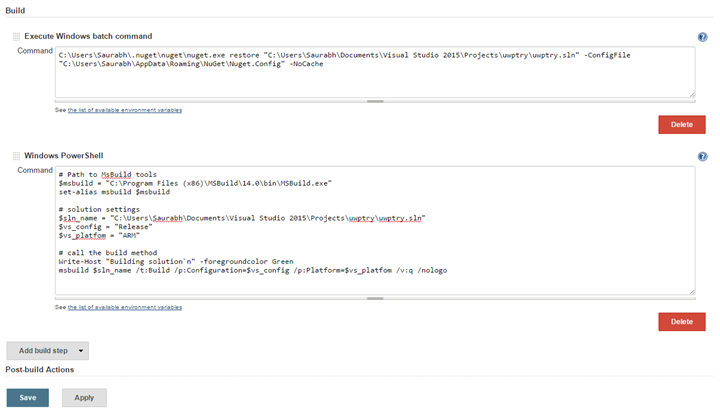Click resize corner of PowerShell textarea
The width and height of the screenshot is (720, 410).
pyautogui.click(x=692, y=292)
